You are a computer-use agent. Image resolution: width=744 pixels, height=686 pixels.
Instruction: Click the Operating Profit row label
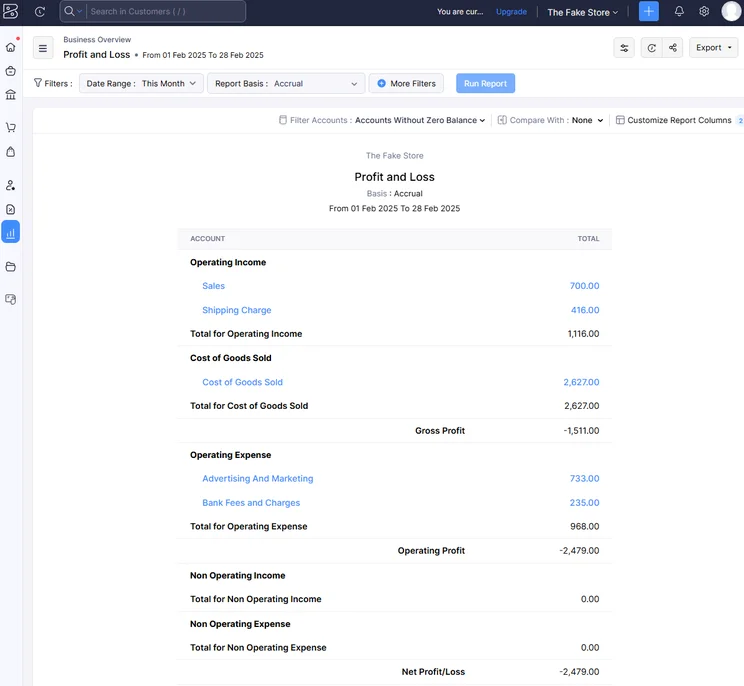(431, 550)
